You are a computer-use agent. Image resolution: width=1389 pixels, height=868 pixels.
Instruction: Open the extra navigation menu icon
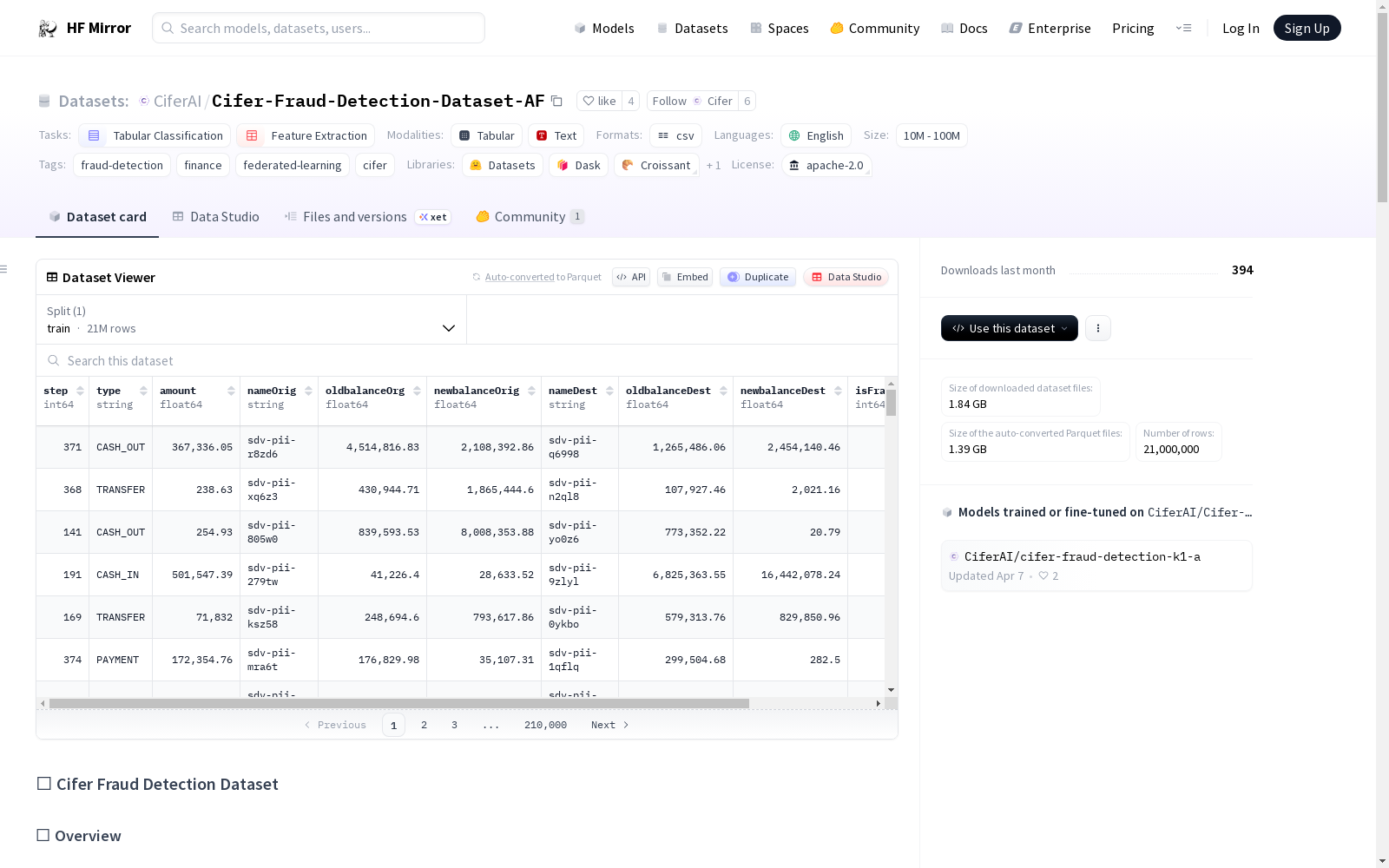point(1183,28)
